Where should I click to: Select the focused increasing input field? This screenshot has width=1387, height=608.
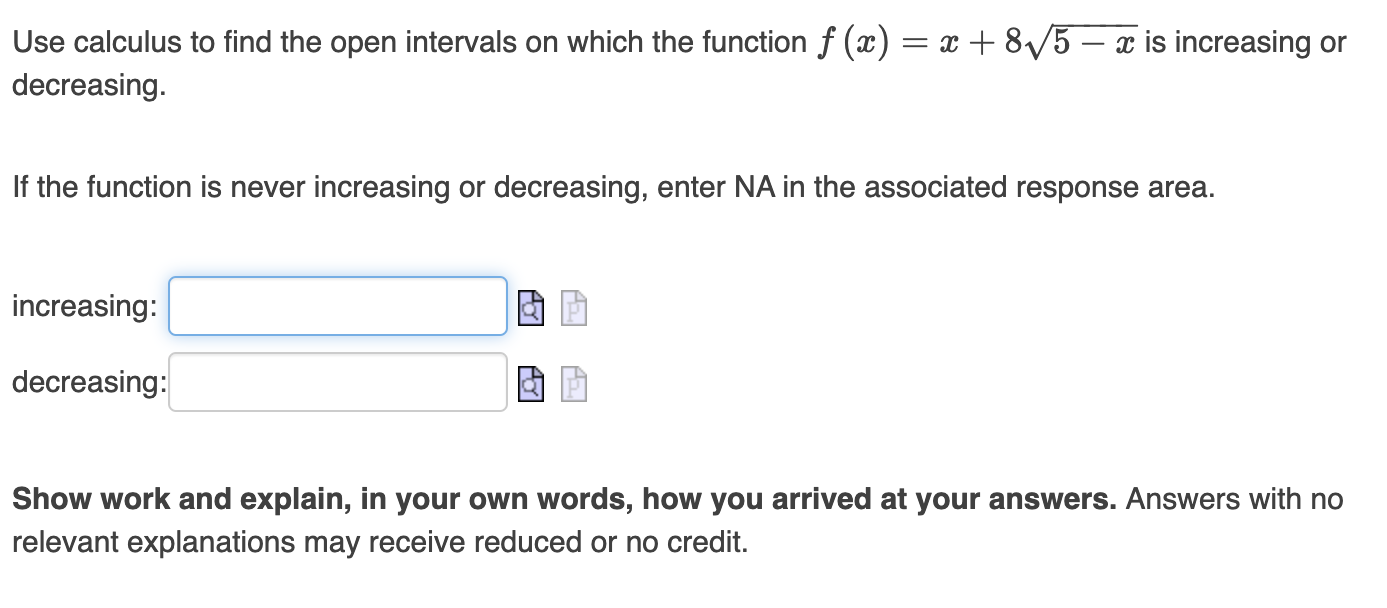point(337,306)
